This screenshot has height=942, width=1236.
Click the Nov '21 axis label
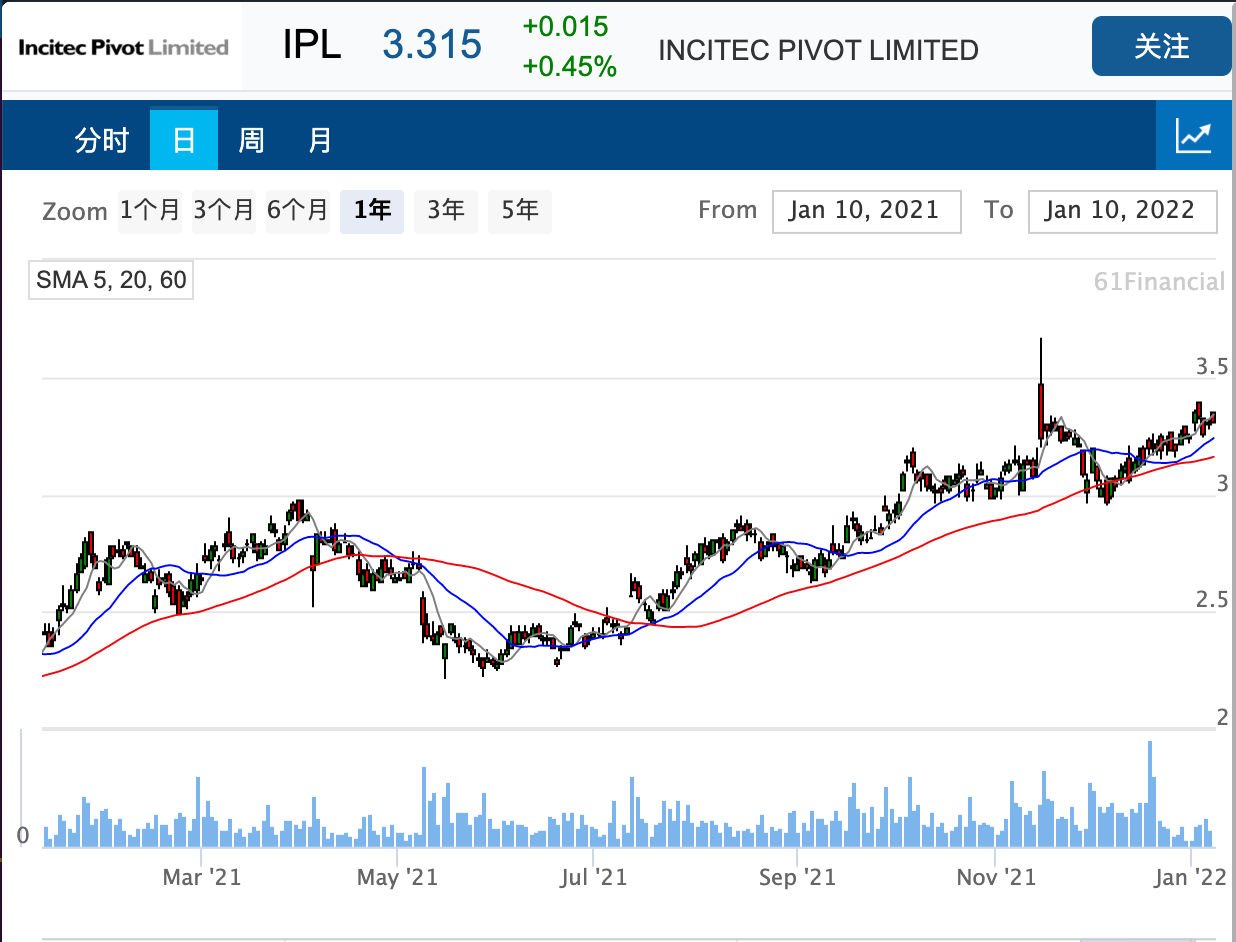click(996, 877)
